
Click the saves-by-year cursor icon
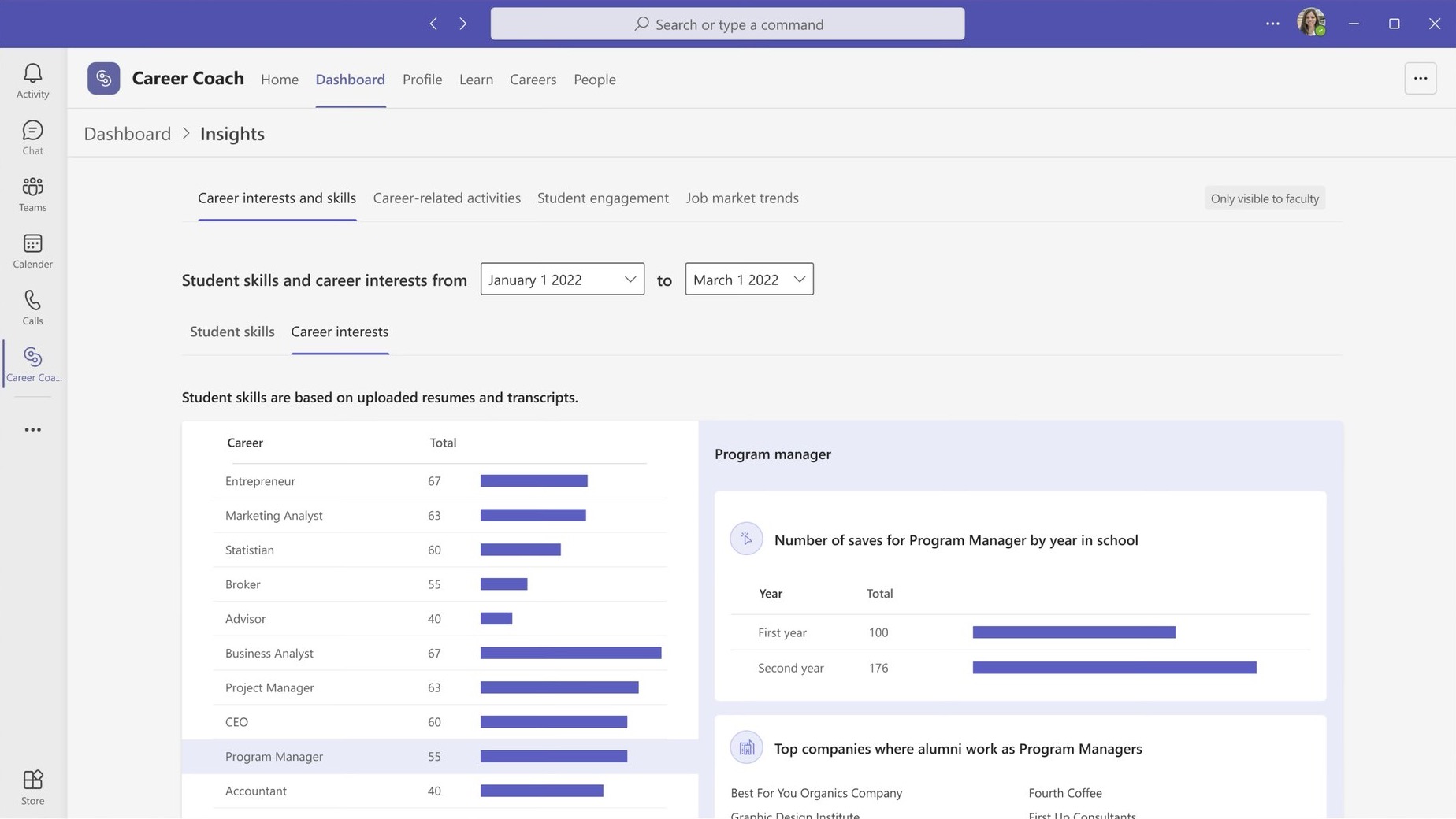coord(746,539)
